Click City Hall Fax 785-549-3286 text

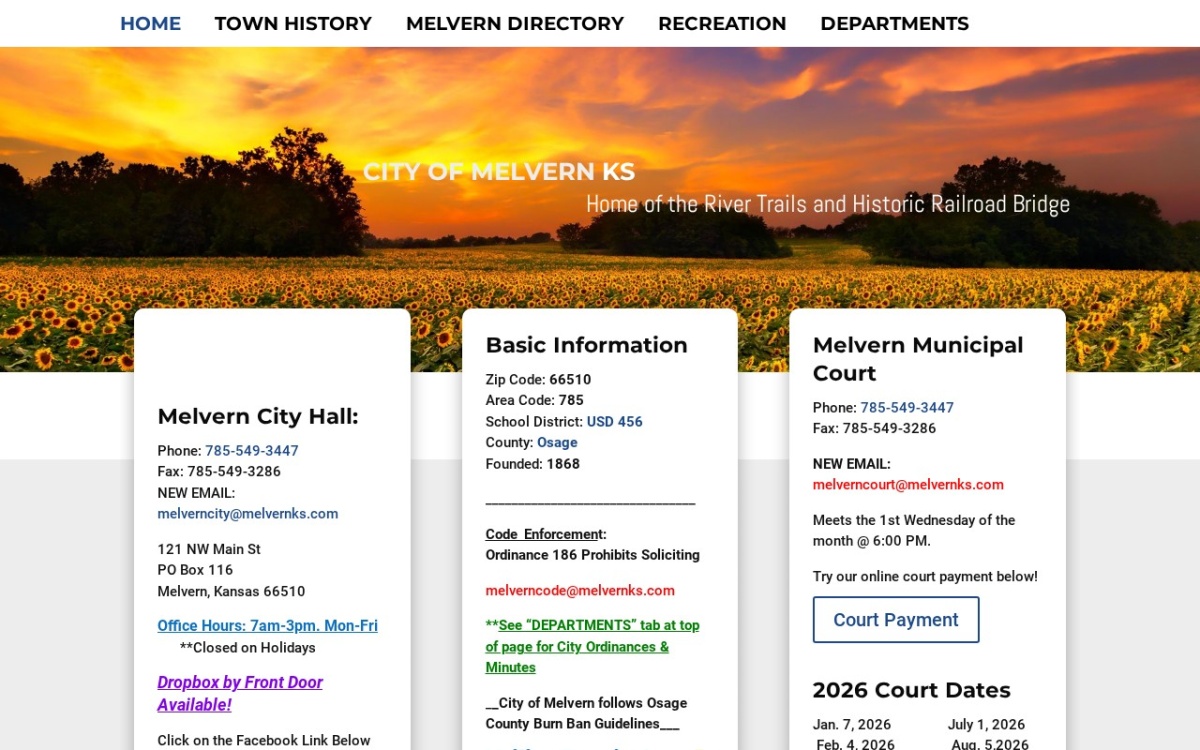click(219, 472)
